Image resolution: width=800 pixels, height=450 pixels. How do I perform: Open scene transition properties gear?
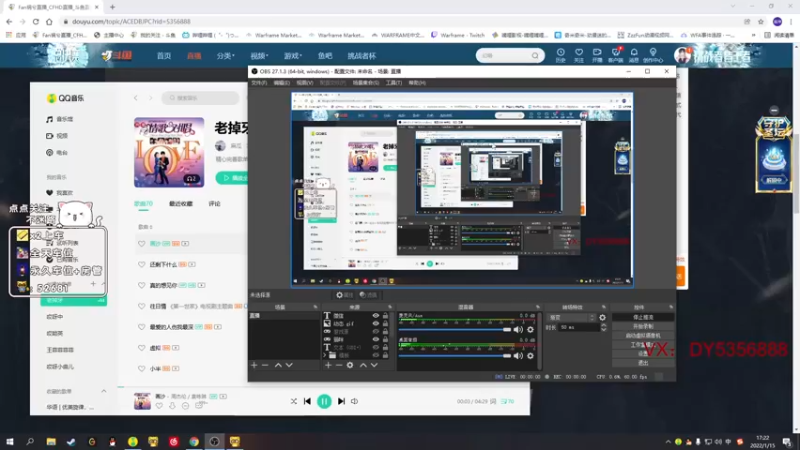click(603, 317)
